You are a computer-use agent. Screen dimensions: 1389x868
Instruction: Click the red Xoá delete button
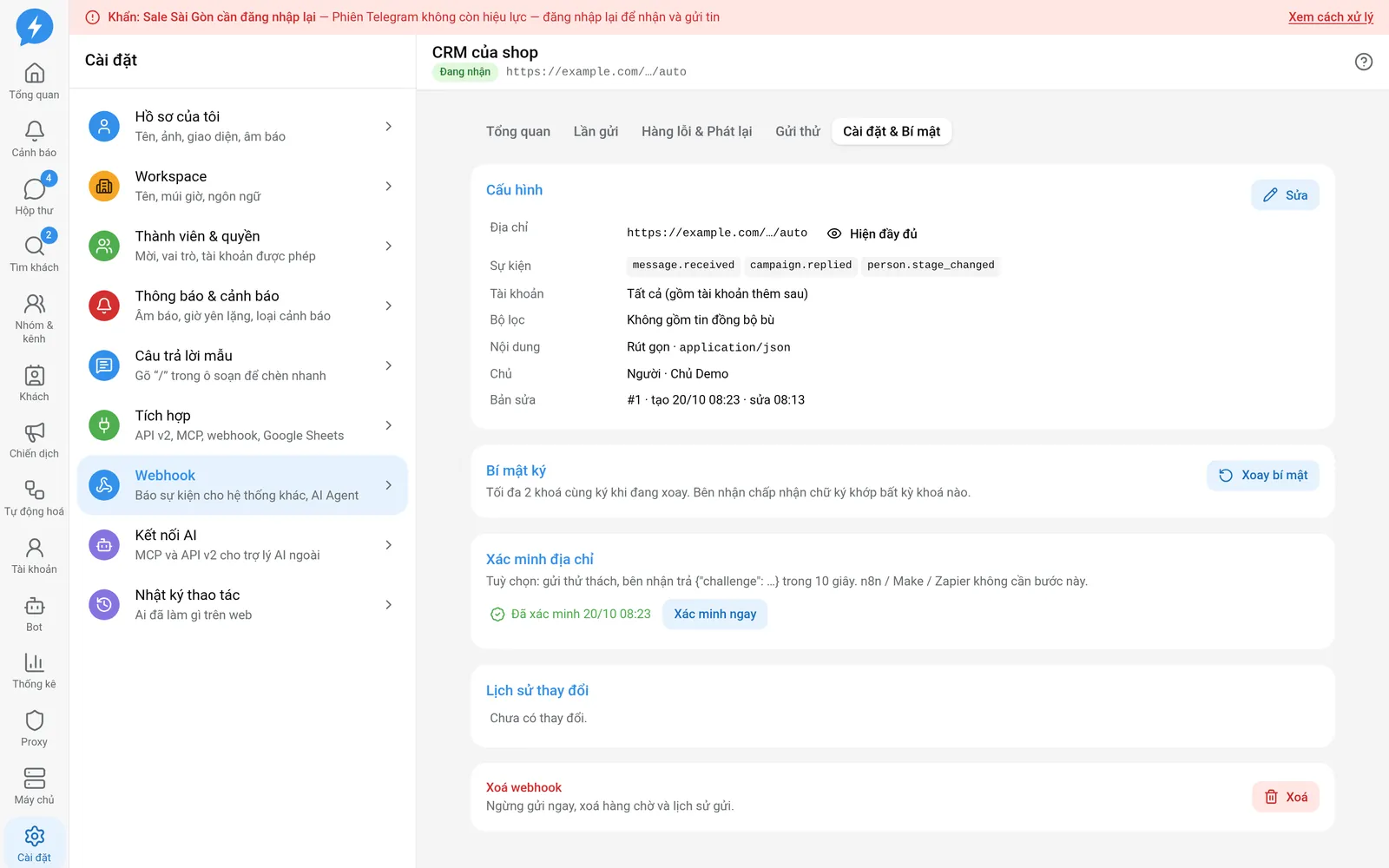1286,797
